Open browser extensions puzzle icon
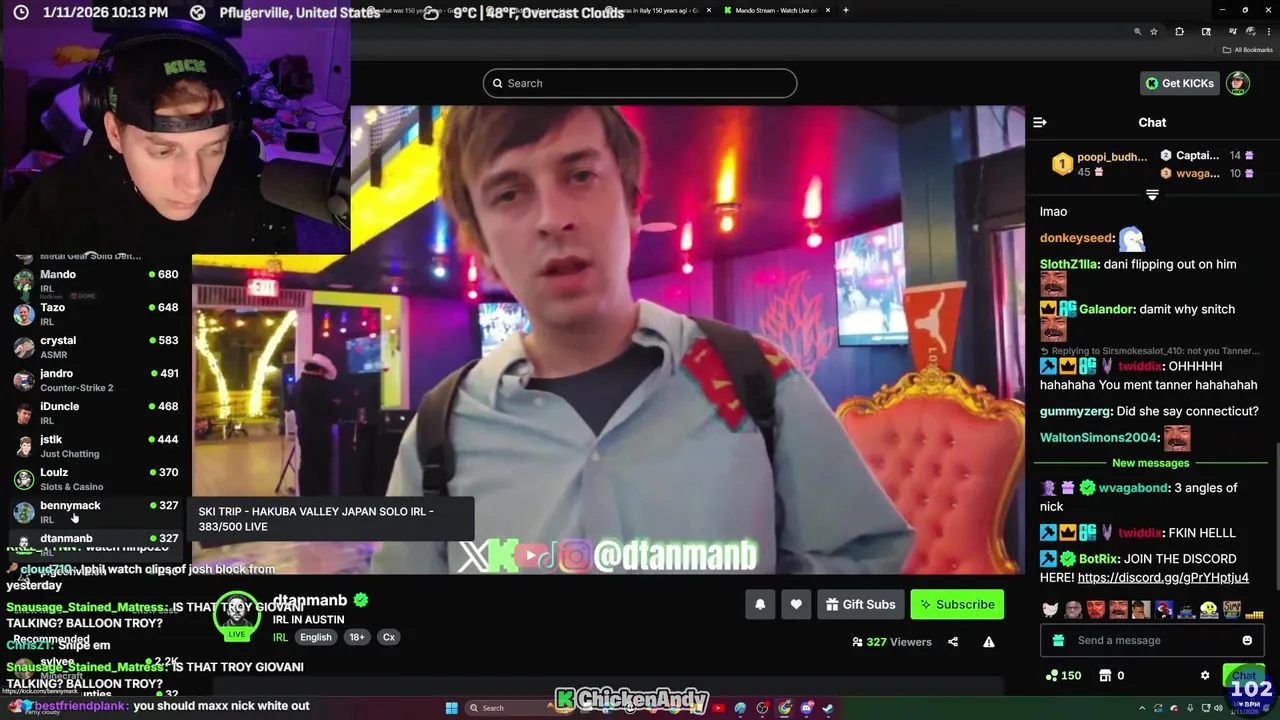 (x=1179, y=32)
